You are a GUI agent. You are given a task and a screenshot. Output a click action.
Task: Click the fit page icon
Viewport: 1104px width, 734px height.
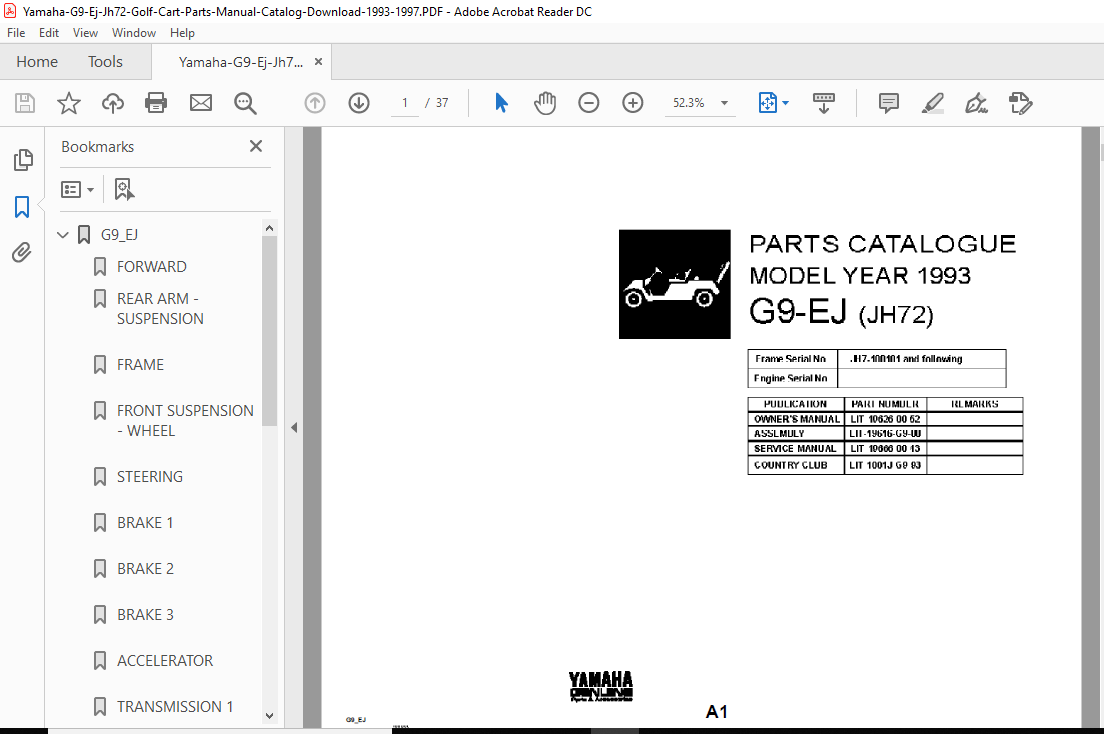pos(767,104)
